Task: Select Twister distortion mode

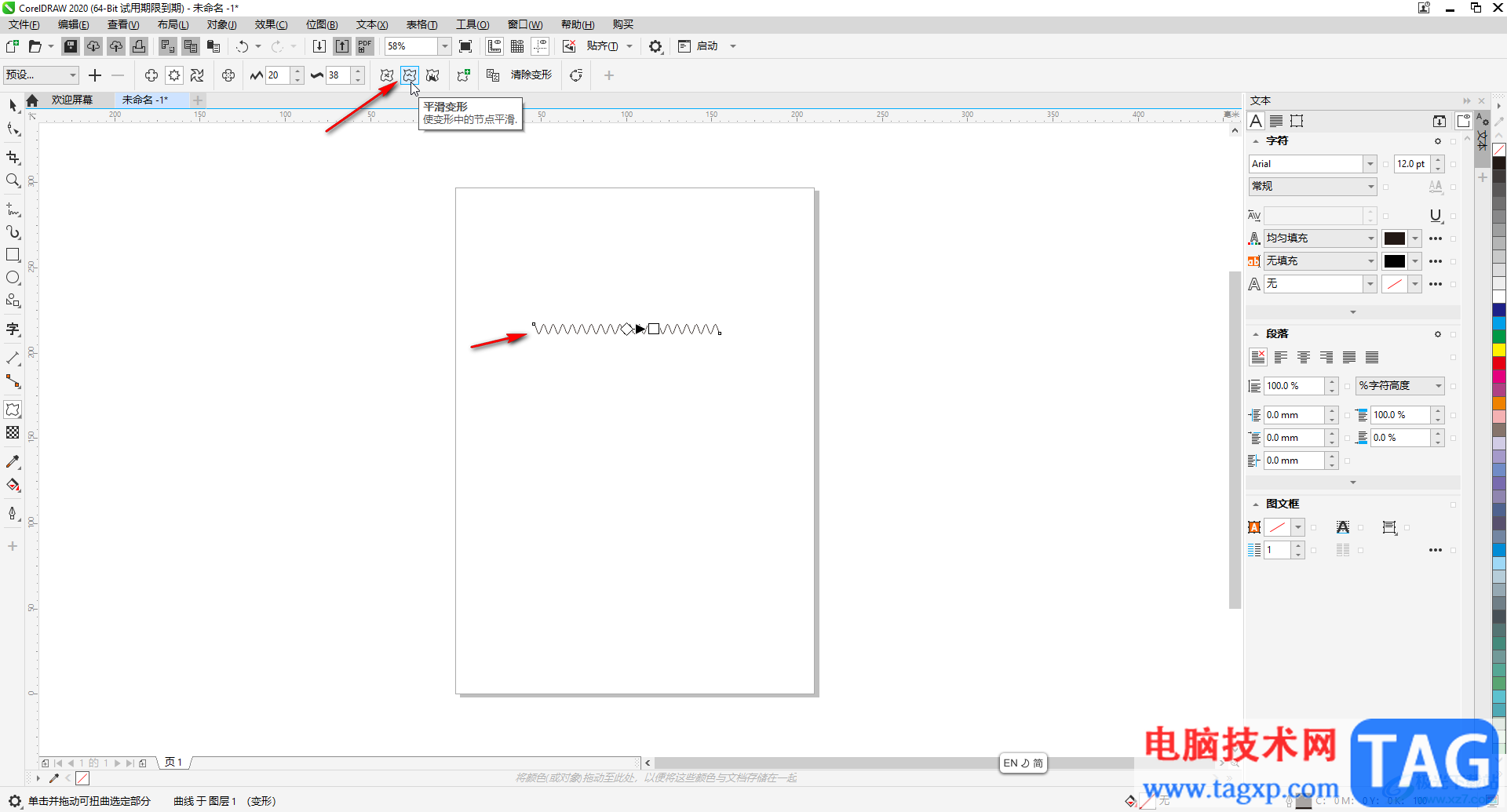Action: (x=197, y=75)
